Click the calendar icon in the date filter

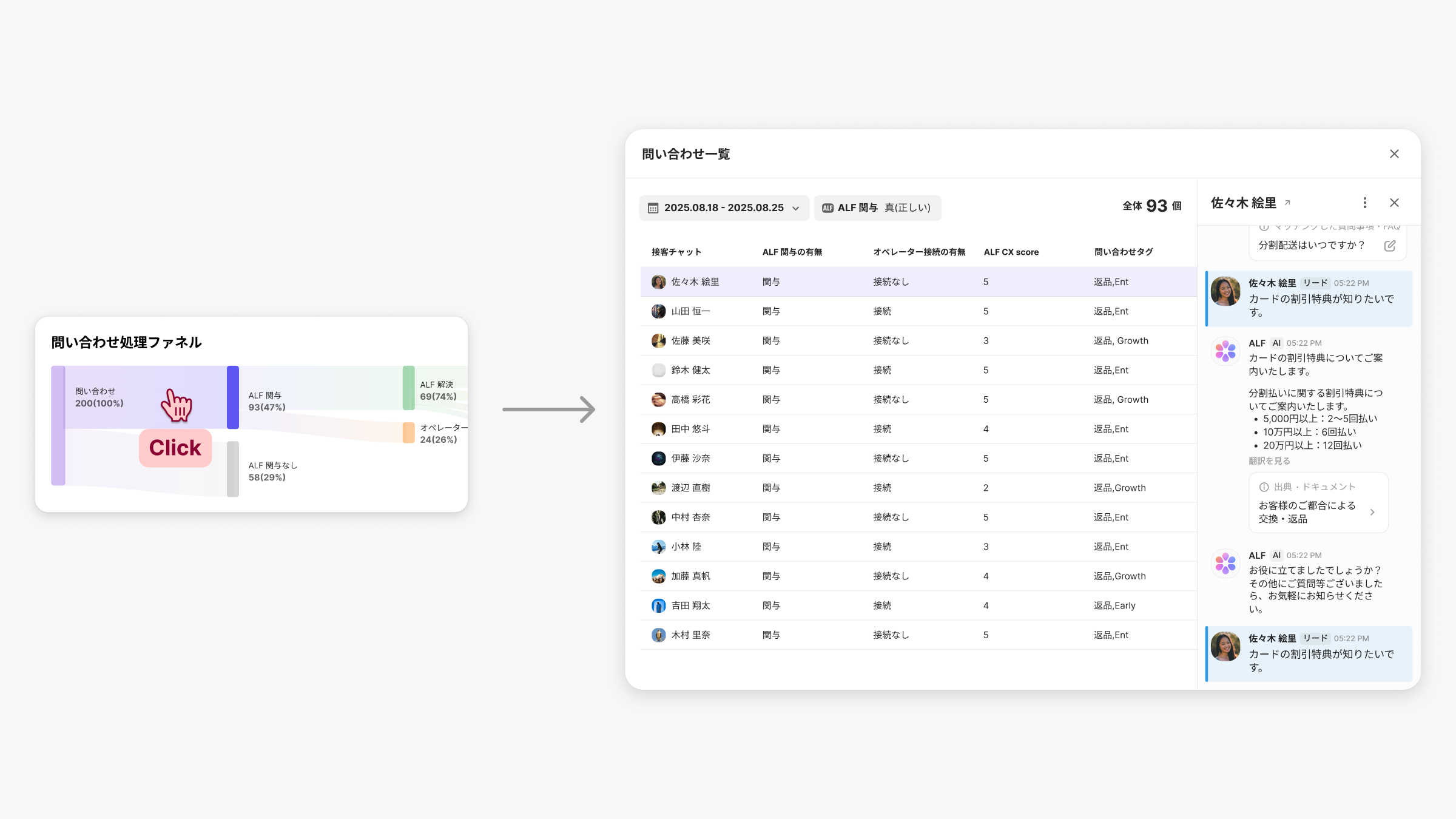pos(653,208)
